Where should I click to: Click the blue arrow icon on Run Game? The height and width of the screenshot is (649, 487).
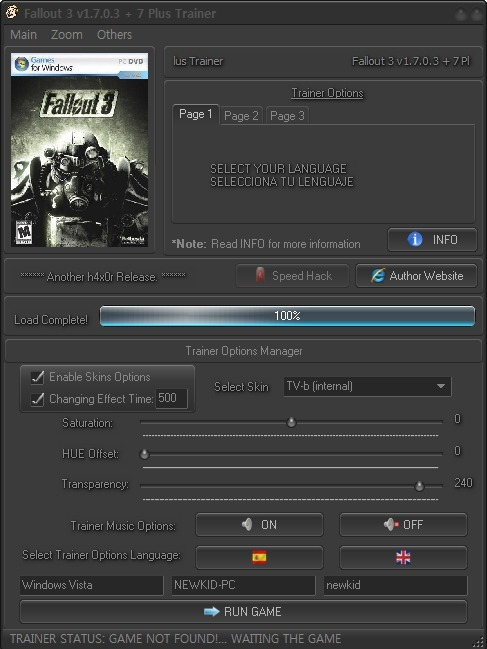click(211, 611)
